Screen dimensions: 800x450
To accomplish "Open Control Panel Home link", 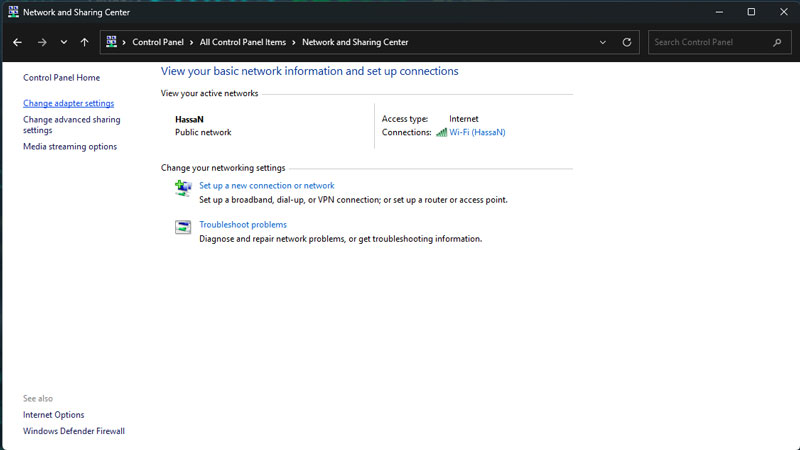I will pos(61,78).
